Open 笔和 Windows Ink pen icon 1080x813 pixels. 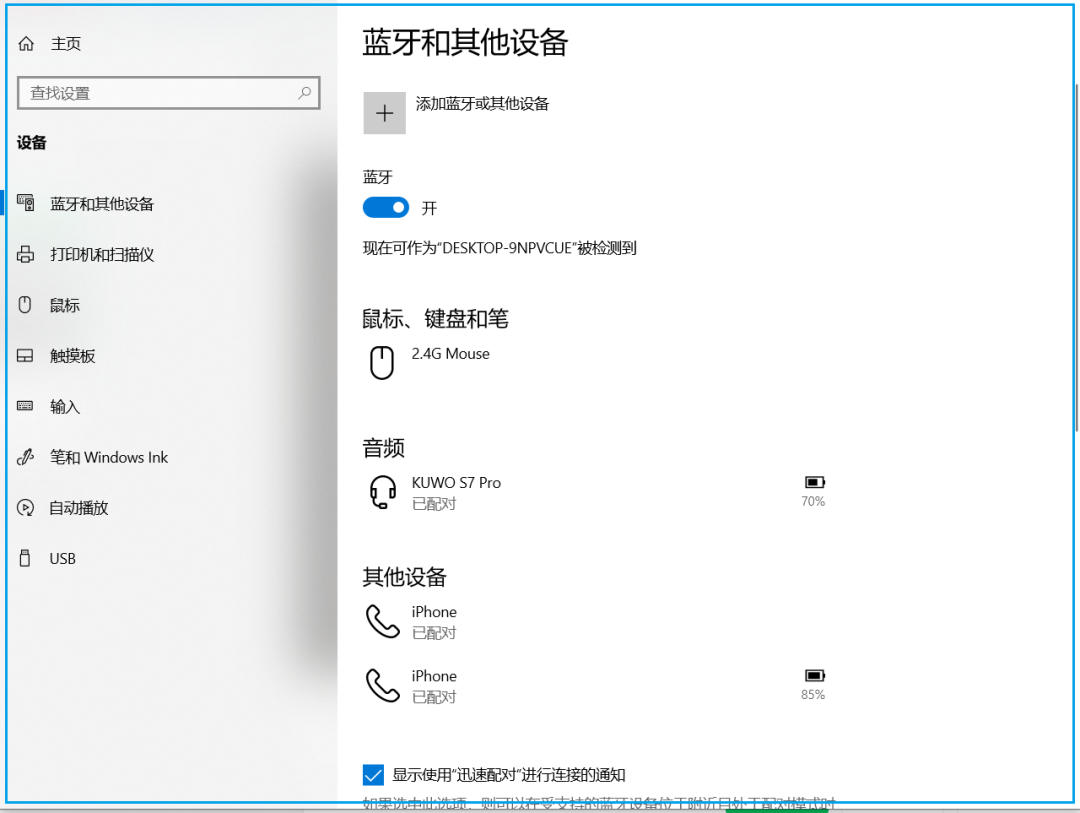tap(24, 457)
